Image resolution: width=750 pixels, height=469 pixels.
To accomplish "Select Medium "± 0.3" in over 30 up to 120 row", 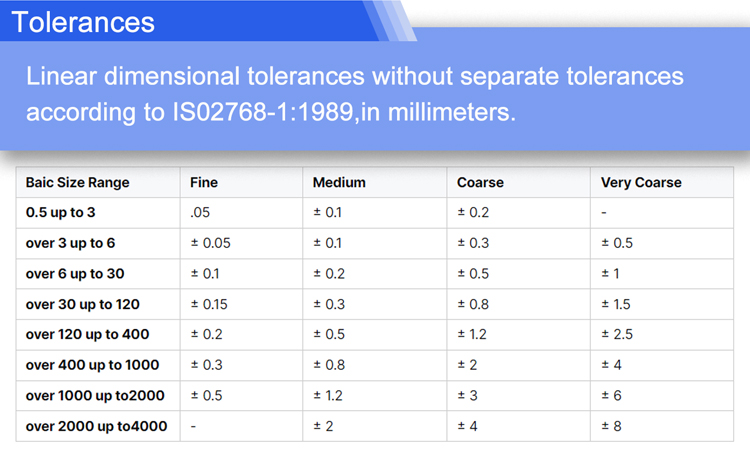I will point(329,305).
